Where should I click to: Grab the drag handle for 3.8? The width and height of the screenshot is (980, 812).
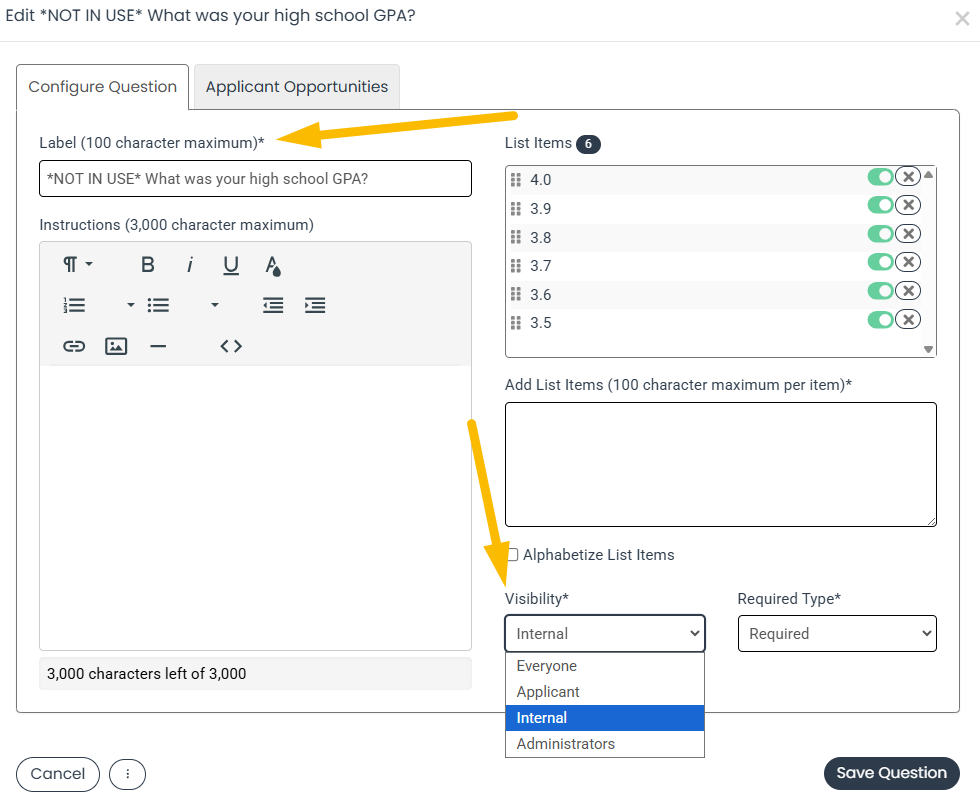(516, 237)
